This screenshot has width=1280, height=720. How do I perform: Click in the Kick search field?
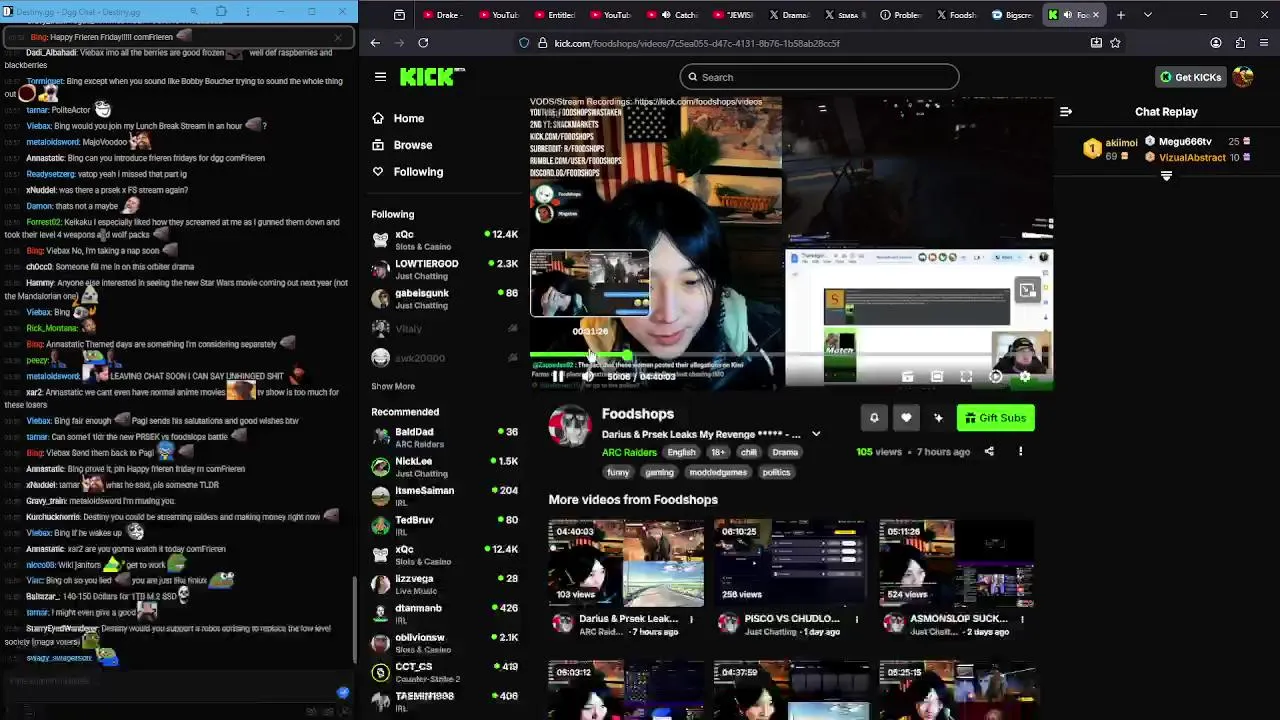click(x=819, y=77)
